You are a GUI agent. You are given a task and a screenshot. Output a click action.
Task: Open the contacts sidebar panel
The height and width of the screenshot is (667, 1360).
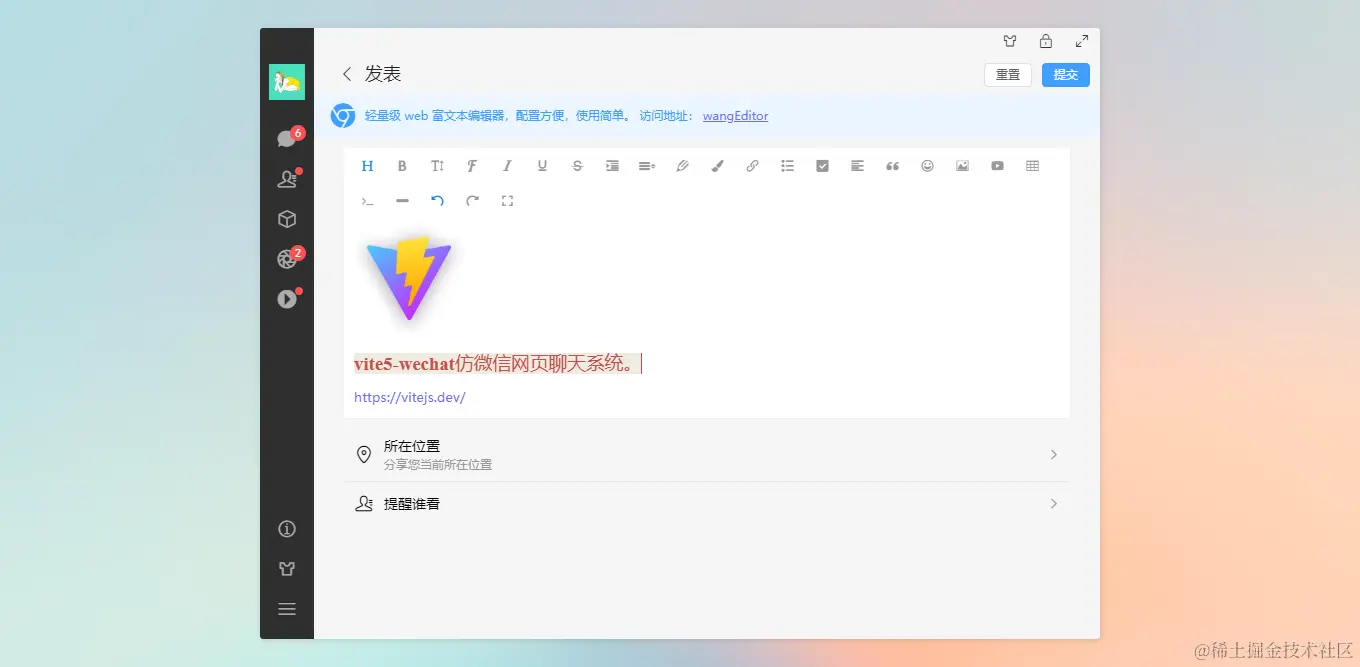[287, 178]
